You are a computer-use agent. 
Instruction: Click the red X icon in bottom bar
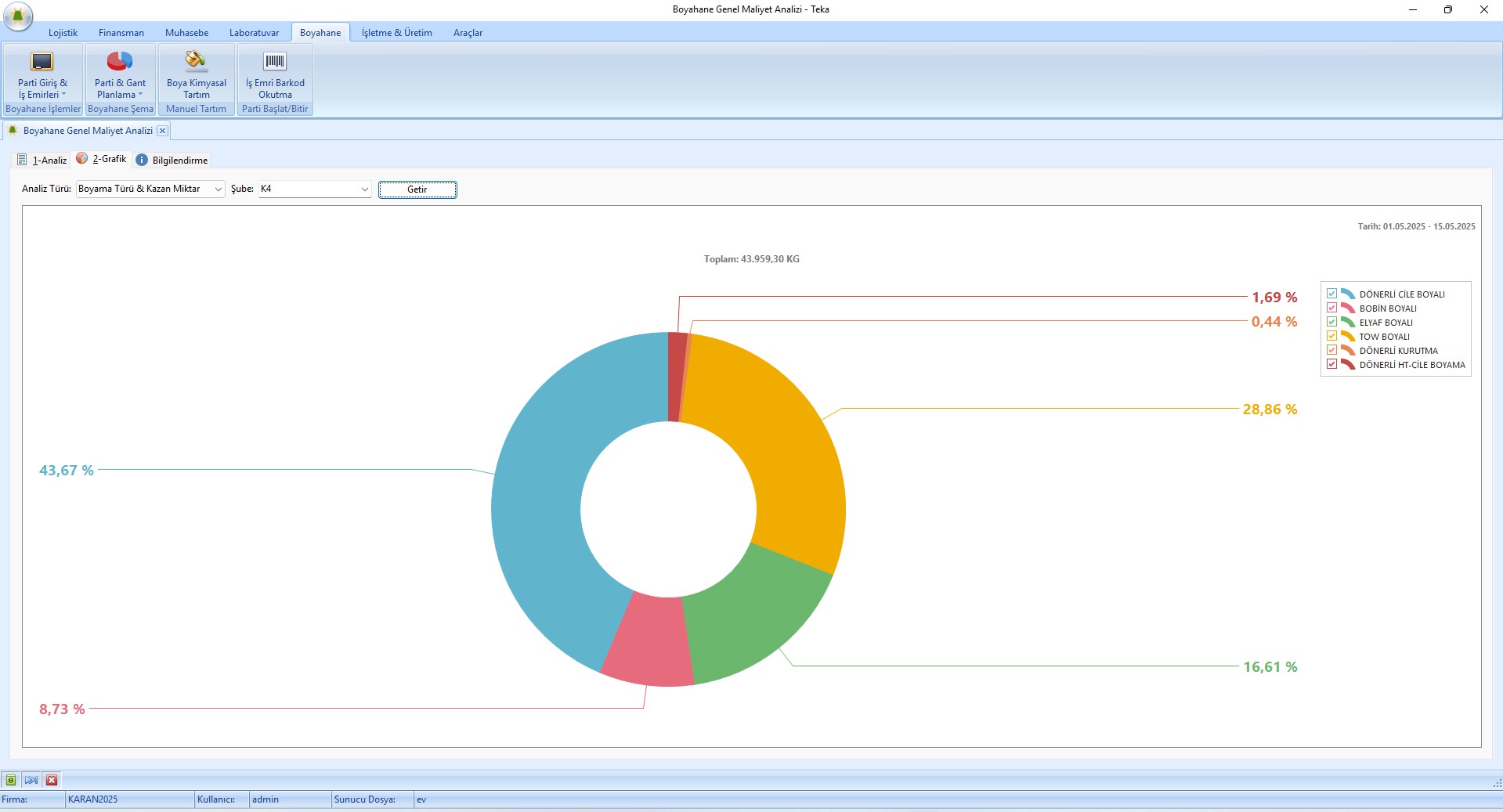point(52,780)
